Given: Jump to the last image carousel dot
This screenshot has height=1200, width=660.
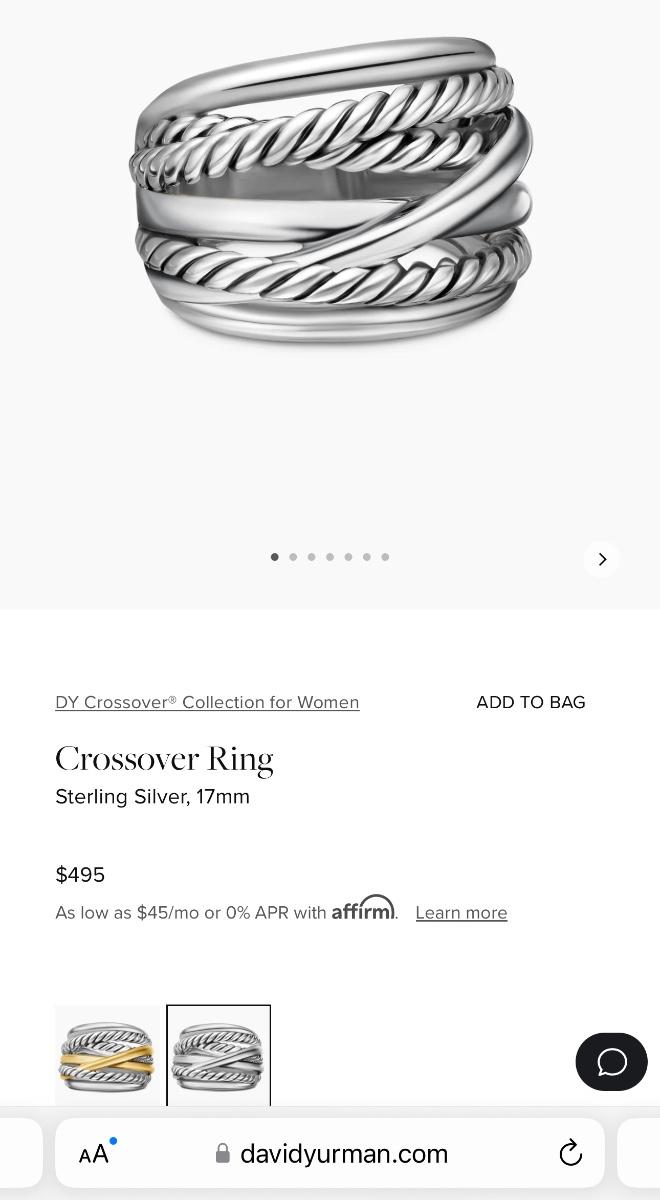Looking at the screenshot, I should (x=385, y=557).
